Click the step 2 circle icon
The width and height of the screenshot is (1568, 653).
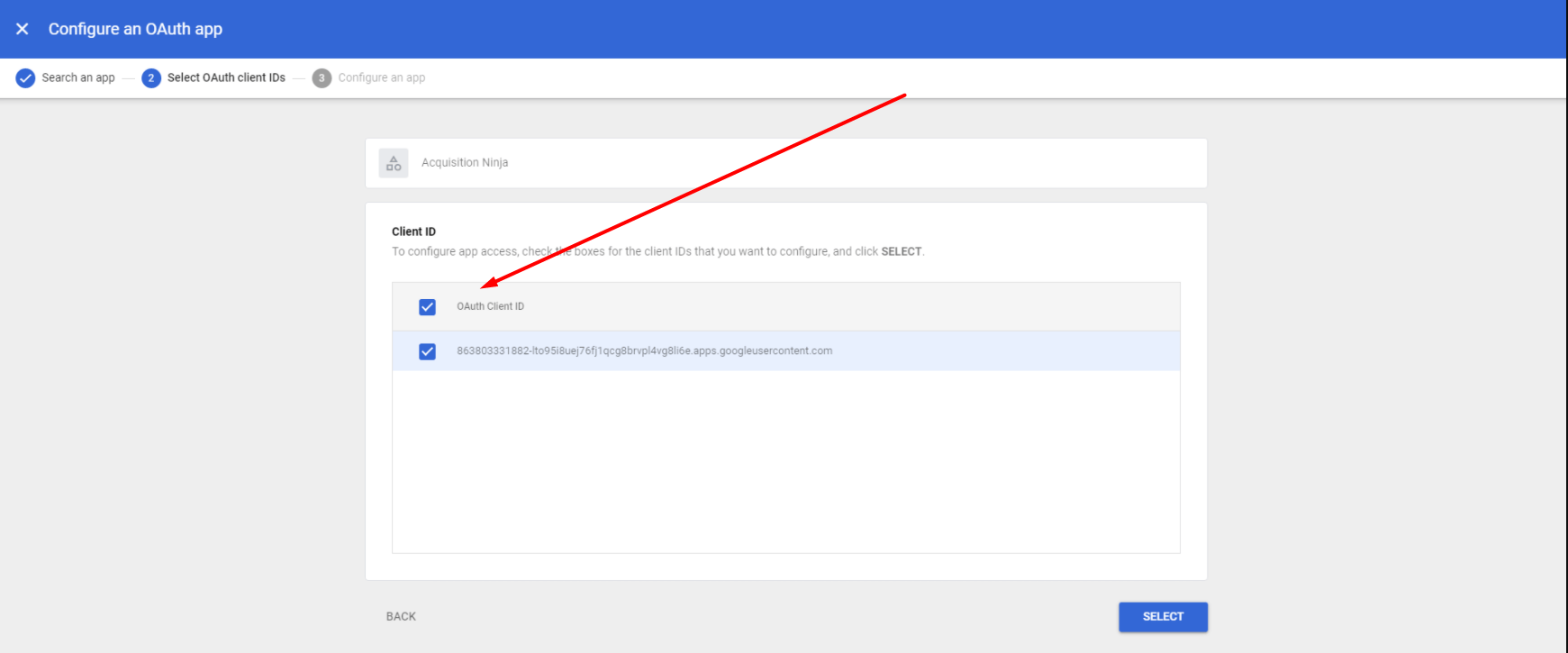click(x=151, y=78)
